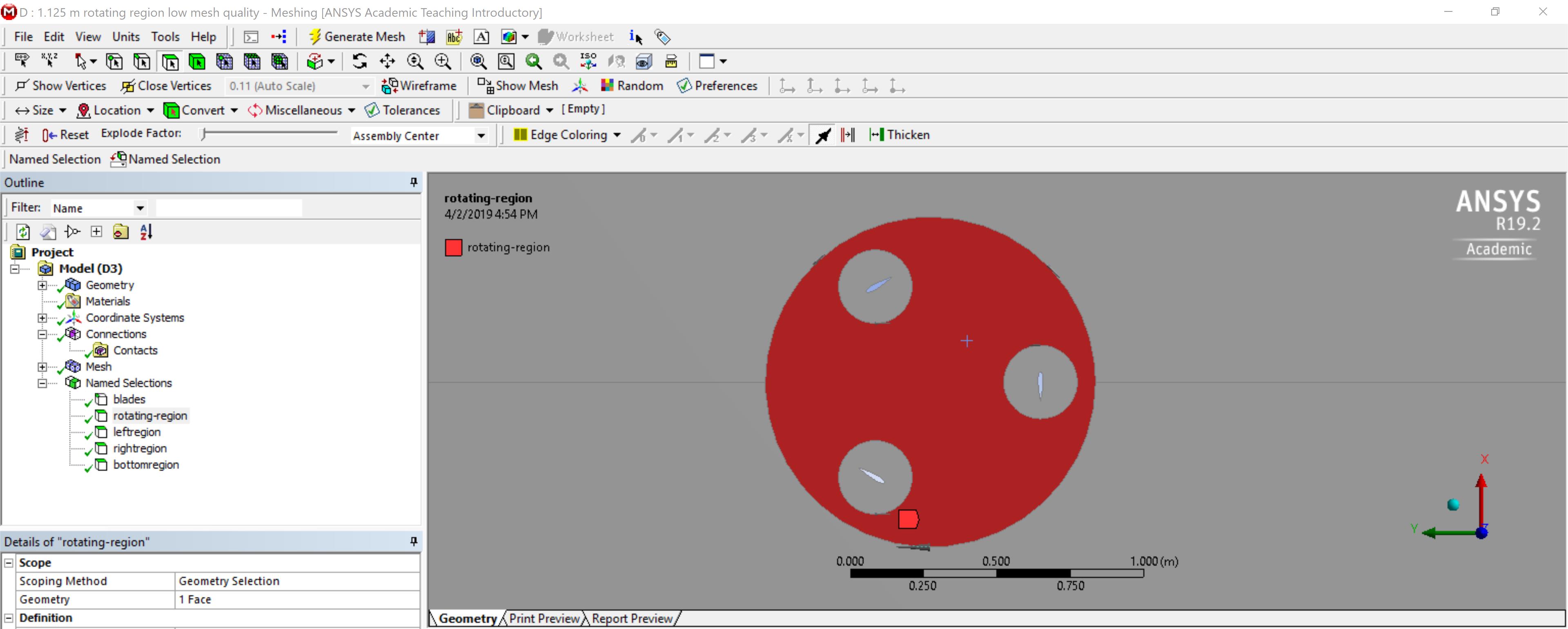Toggle Show Mesh display
Image resolution: width=1568 pixels, height=629 pixels.
pos(517,86)
